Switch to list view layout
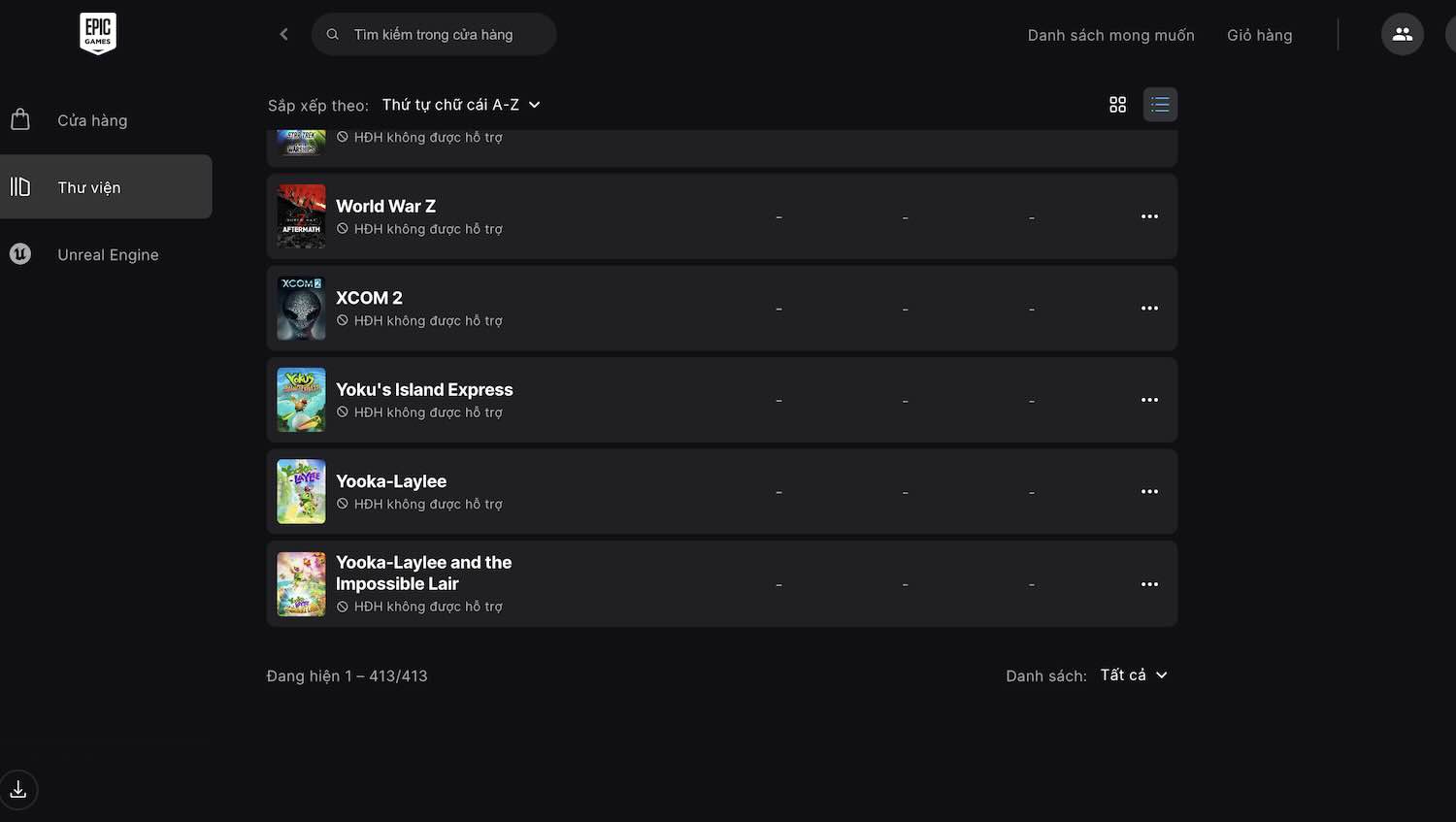The image size is (1456, 822). [1160, 105]
